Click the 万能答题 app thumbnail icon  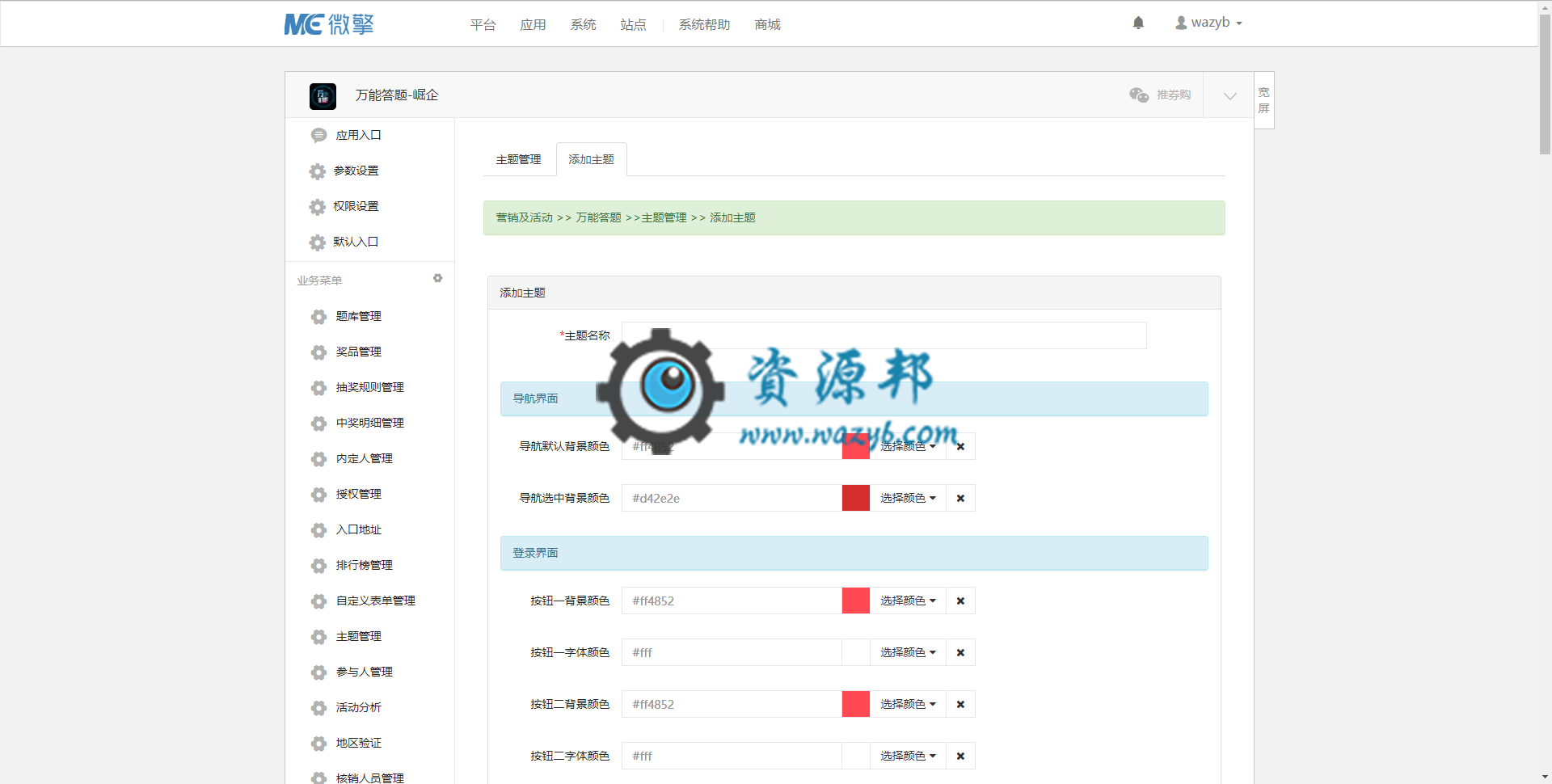coord(323,96)
